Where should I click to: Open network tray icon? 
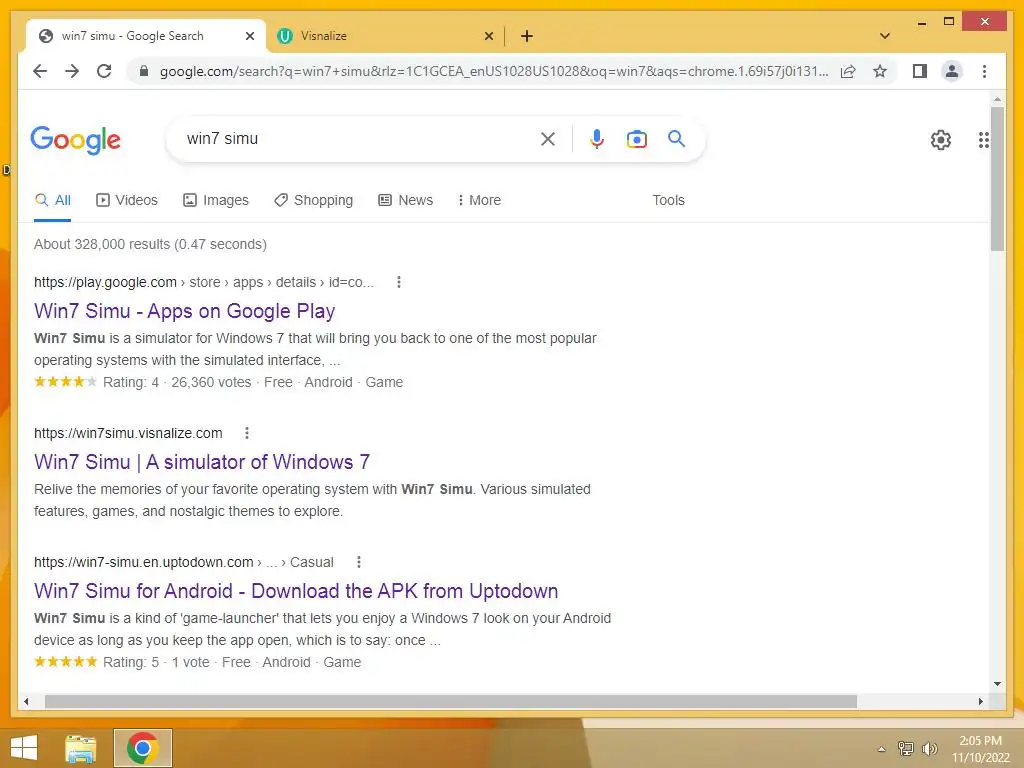pyautogui.click(x=905, y=748)
